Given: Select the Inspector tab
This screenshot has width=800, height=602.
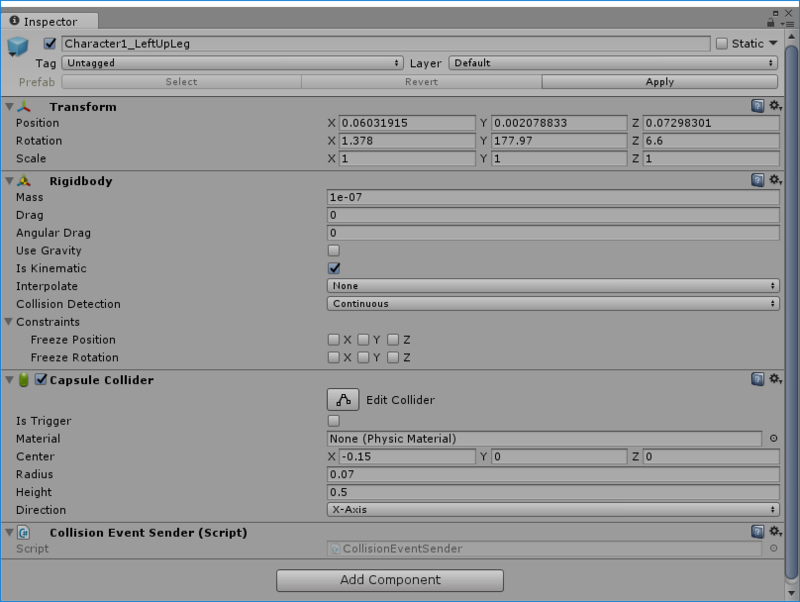Looking at the screenshot, I should click(x=49, y=21).
